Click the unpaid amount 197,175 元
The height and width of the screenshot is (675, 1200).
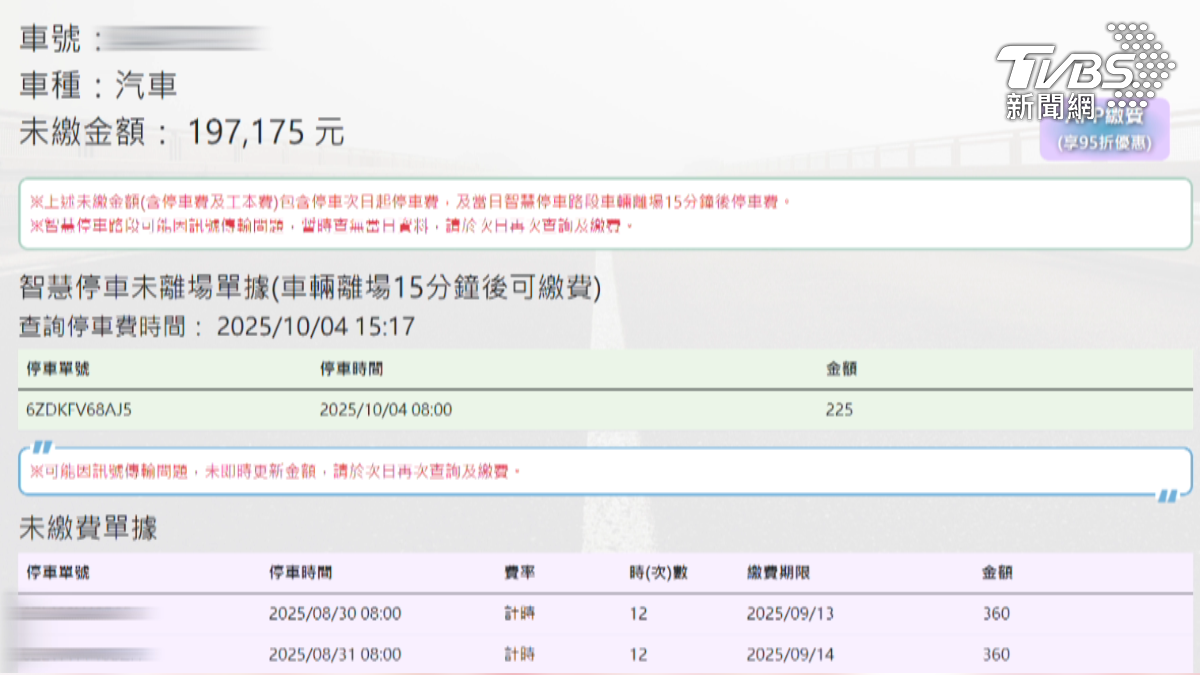coord(265,132)
